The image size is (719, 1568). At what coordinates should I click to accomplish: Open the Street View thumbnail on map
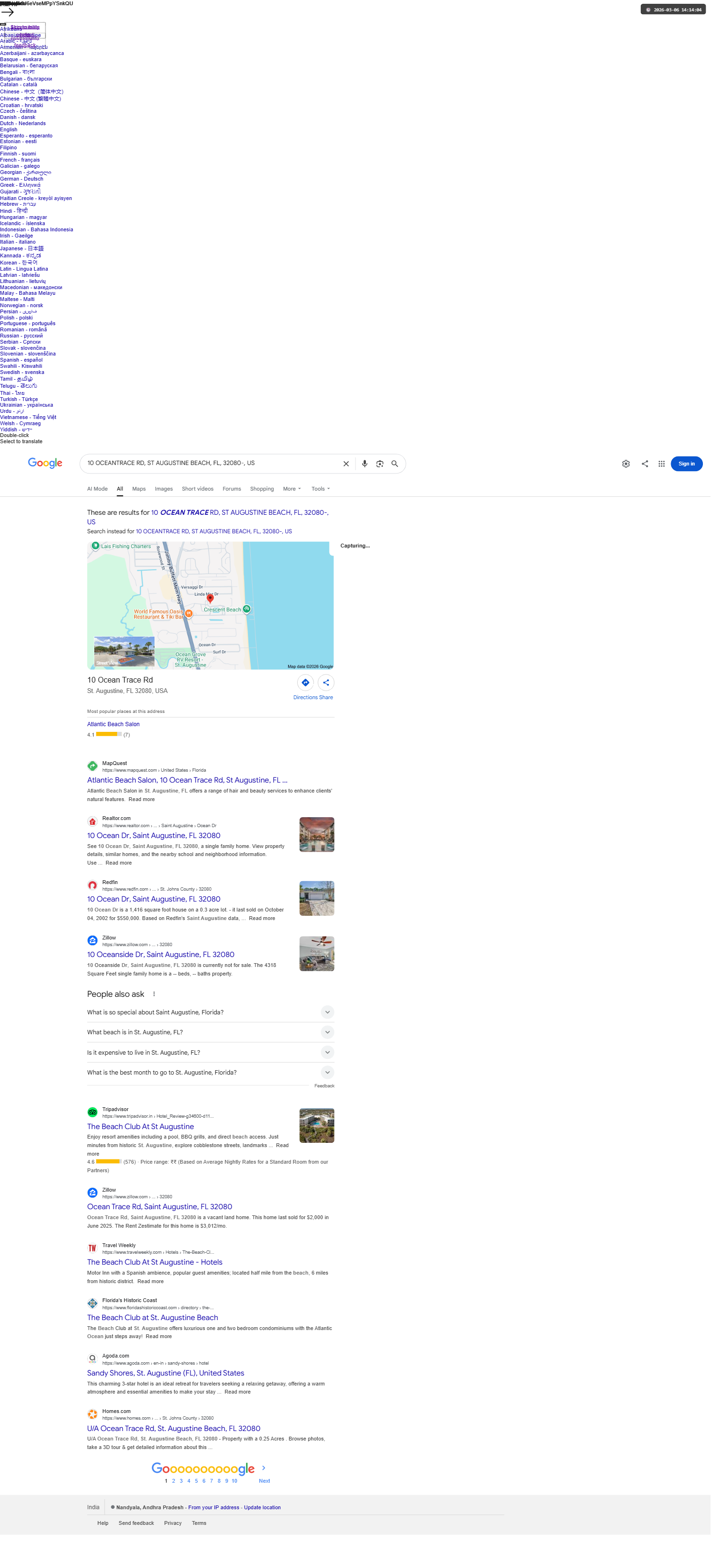124,652
